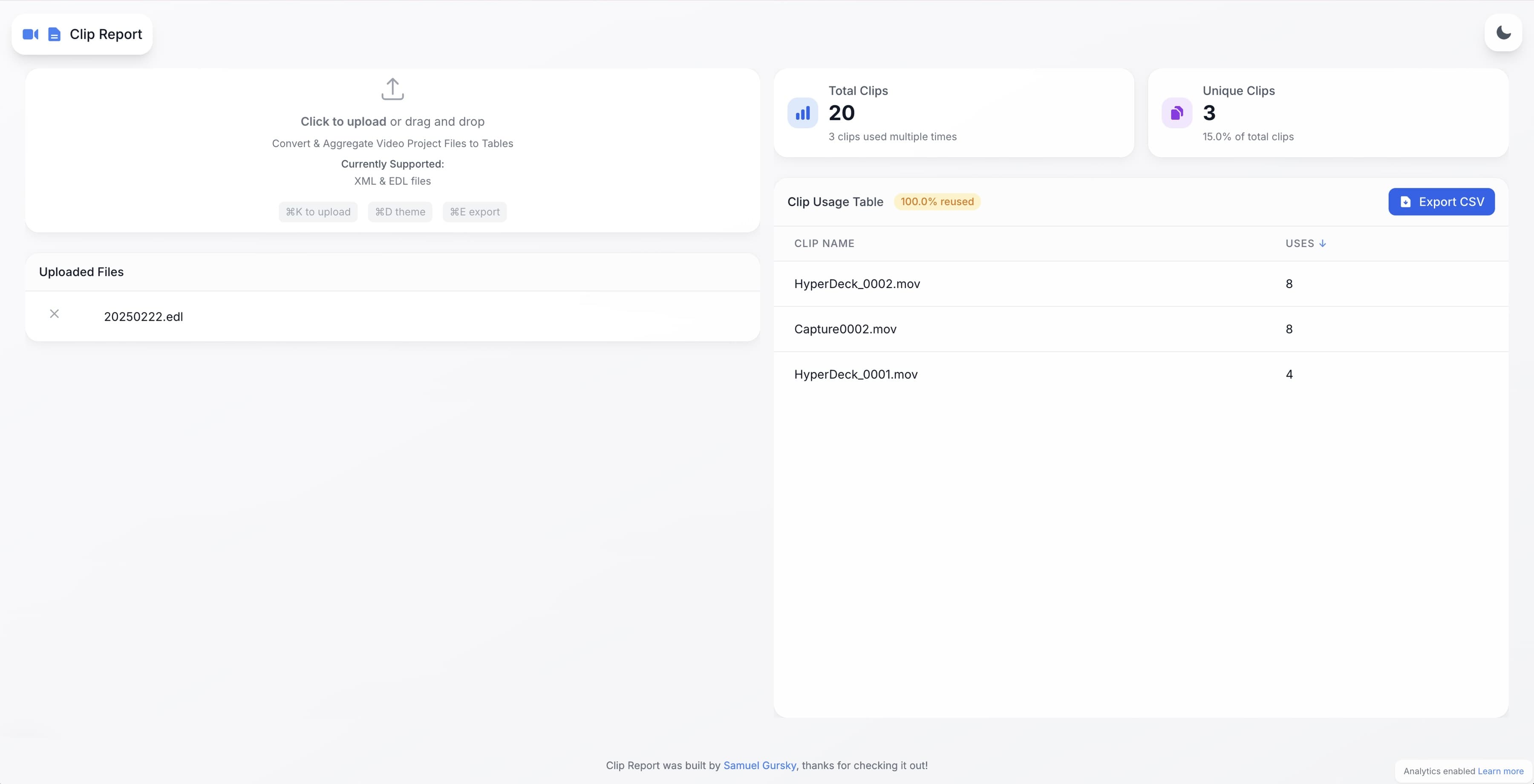Viewport: 1534px width, 784px height.
Task: Click the 100.0% reused badge
Action: click(937, 202)
